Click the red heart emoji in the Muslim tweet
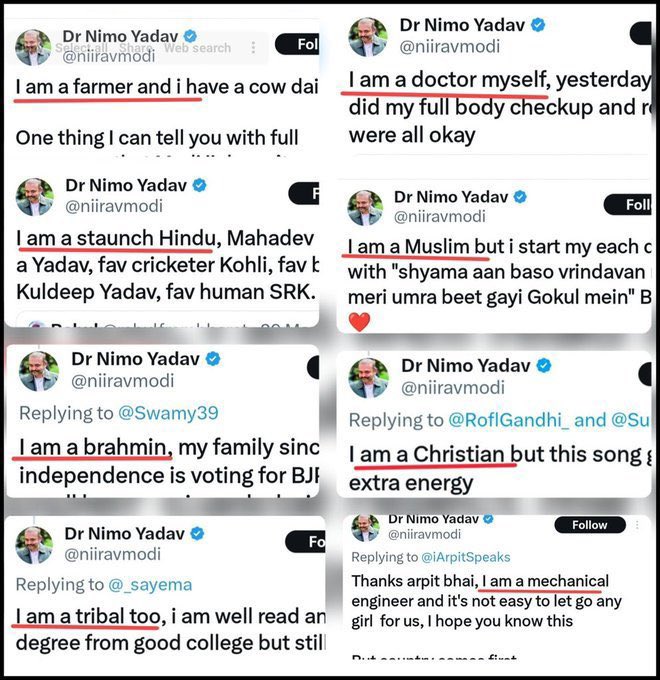Viewport: 660px width, 680px height. point(359,321)
